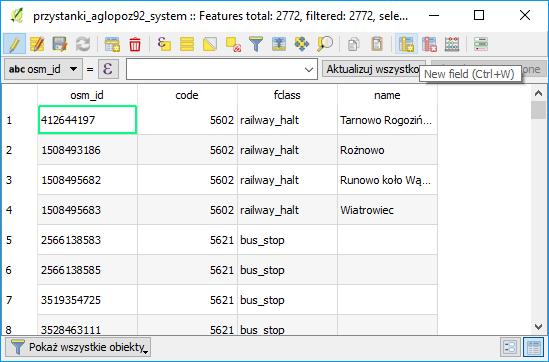Click cell osm_id 1508495683
Screen dimensions: 549x362
(x=87, y=210)
